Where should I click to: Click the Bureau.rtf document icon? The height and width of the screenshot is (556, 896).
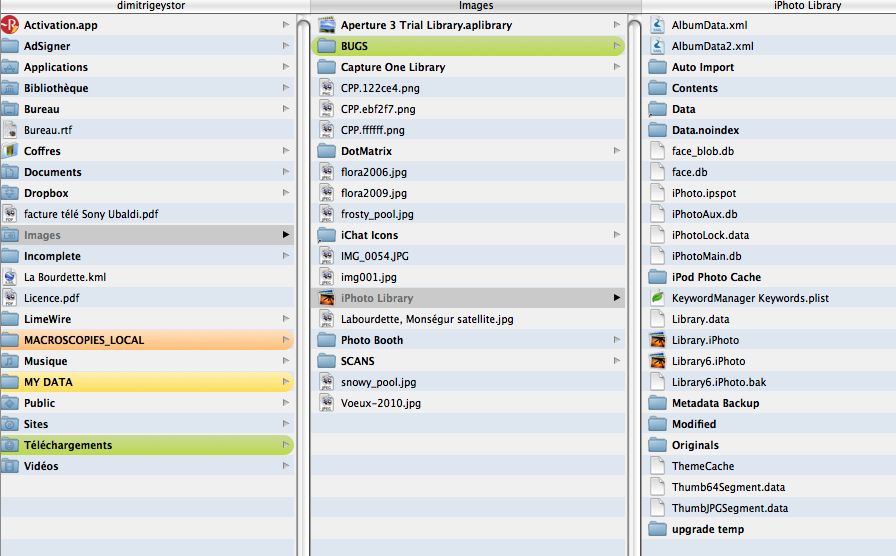10,130
